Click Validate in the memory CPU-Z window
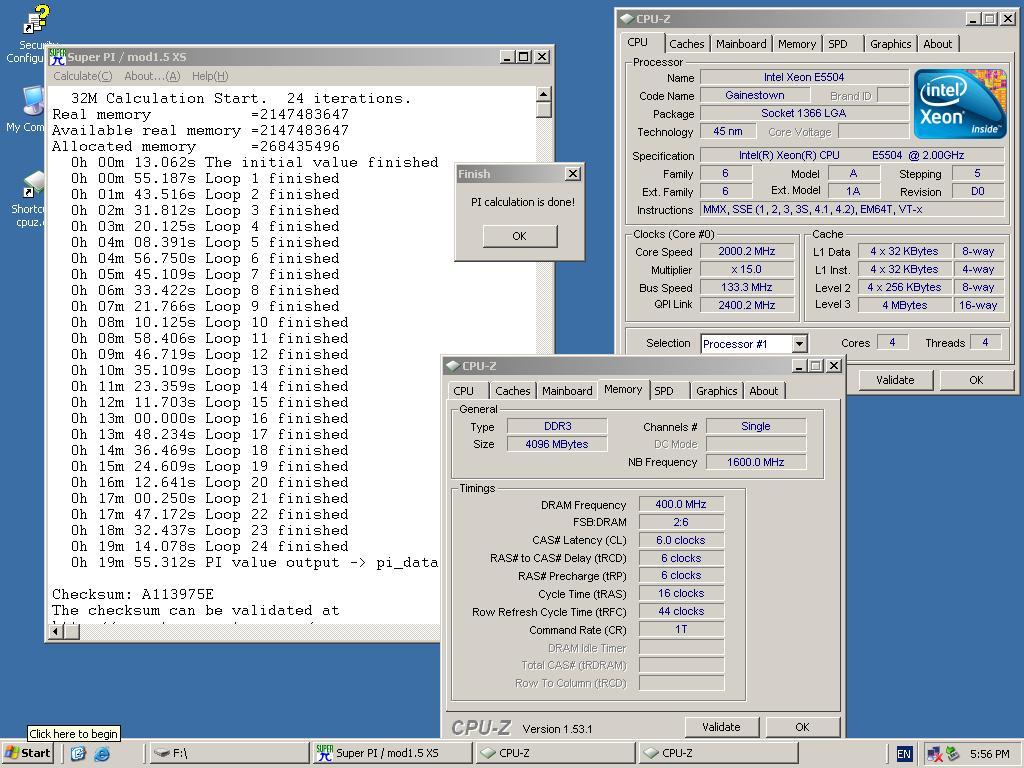The height and width of the screenshot is (768, 1024). coord(722,727)
